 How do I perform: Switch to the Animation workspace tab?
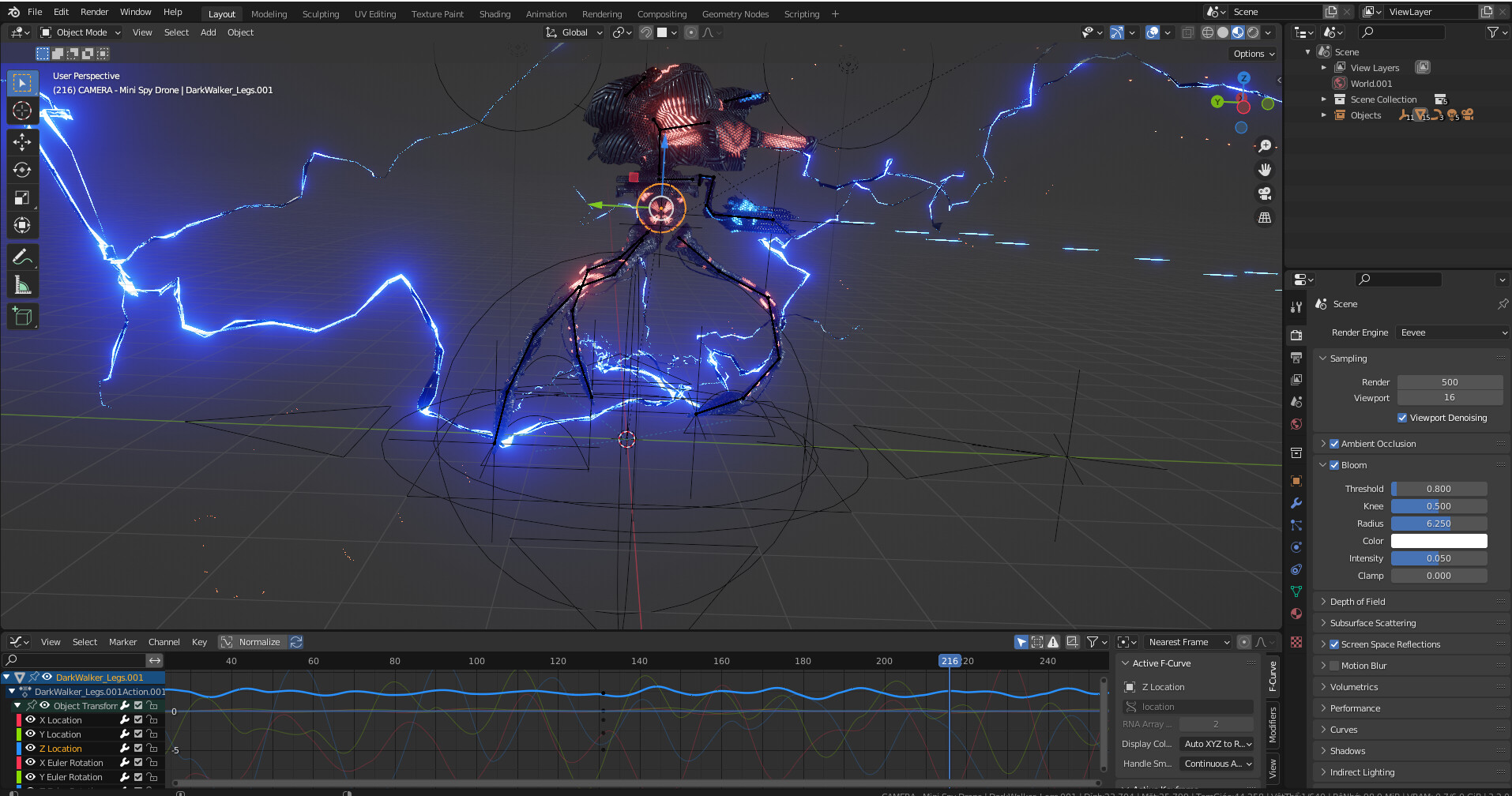point(546,14)
